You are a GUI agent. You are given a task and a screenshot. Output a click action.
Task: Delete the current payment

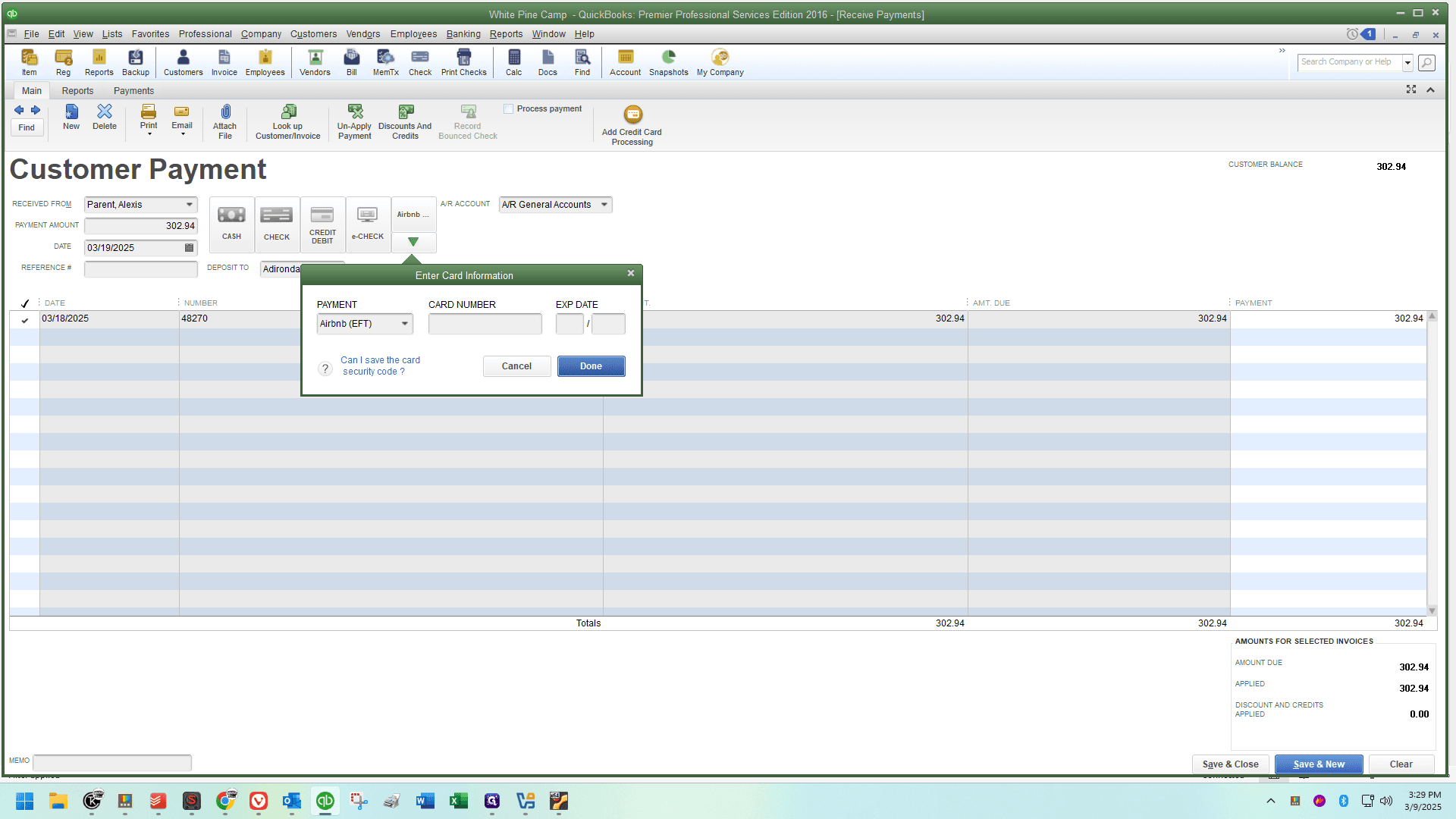[x=105, y=118]
